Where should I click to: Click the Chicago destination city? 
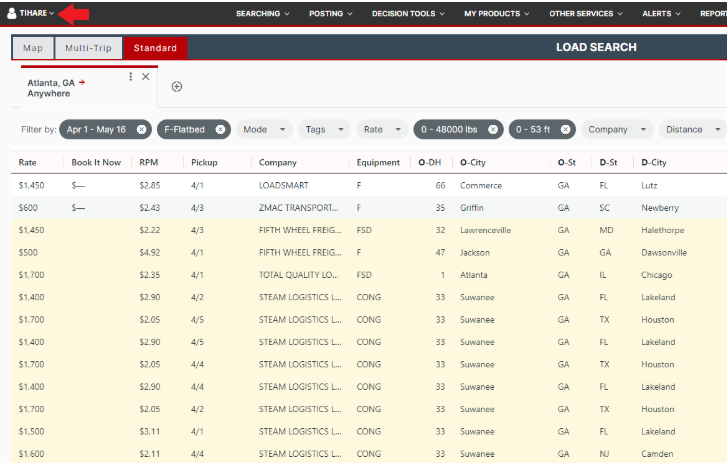(x=657, y=275)
